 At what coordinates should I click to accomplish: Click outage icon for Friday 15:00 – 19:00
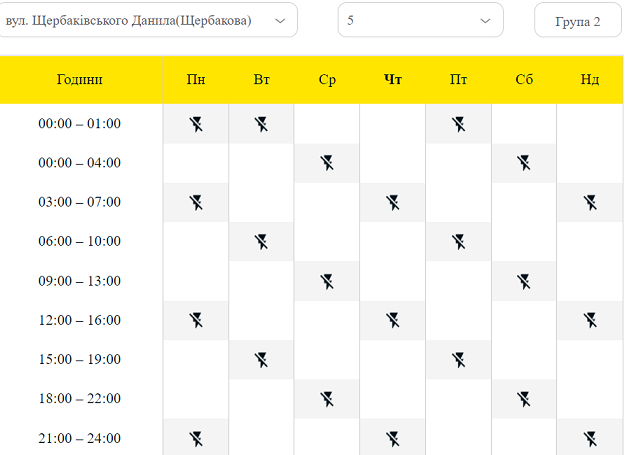(x=459, y=359)
